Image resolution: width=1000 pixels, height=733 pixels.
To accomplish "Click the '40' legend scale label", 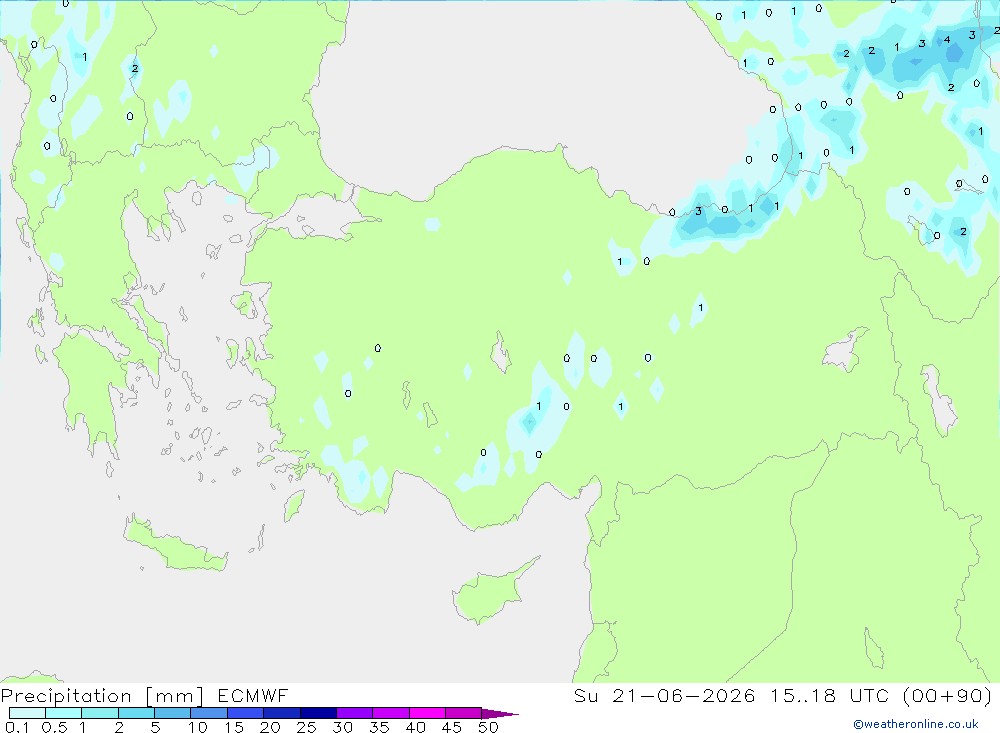I will click(415, 727).
